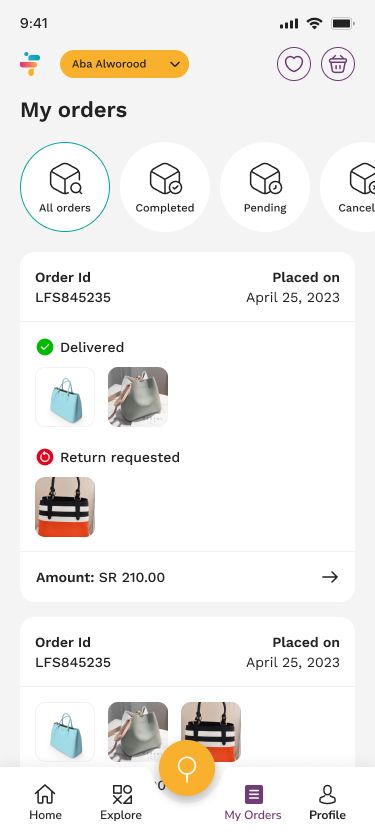Open order details via arrow beside SR 210.00
Viewport: 375px width, 837px height.
[x=330, y=577]
